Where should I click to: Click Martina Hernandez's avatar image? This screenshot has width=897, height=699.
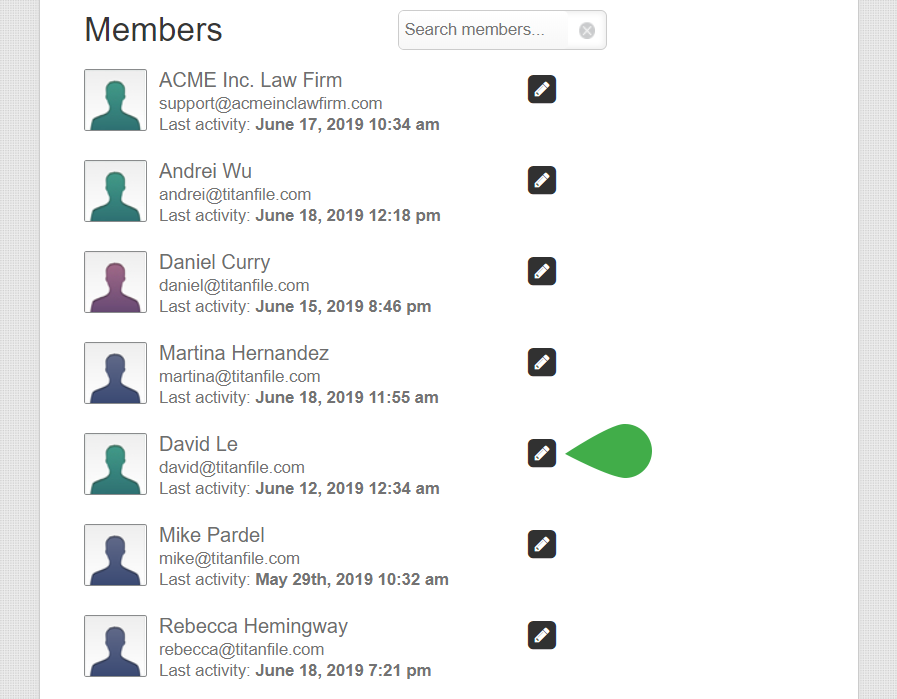[115, 373]
